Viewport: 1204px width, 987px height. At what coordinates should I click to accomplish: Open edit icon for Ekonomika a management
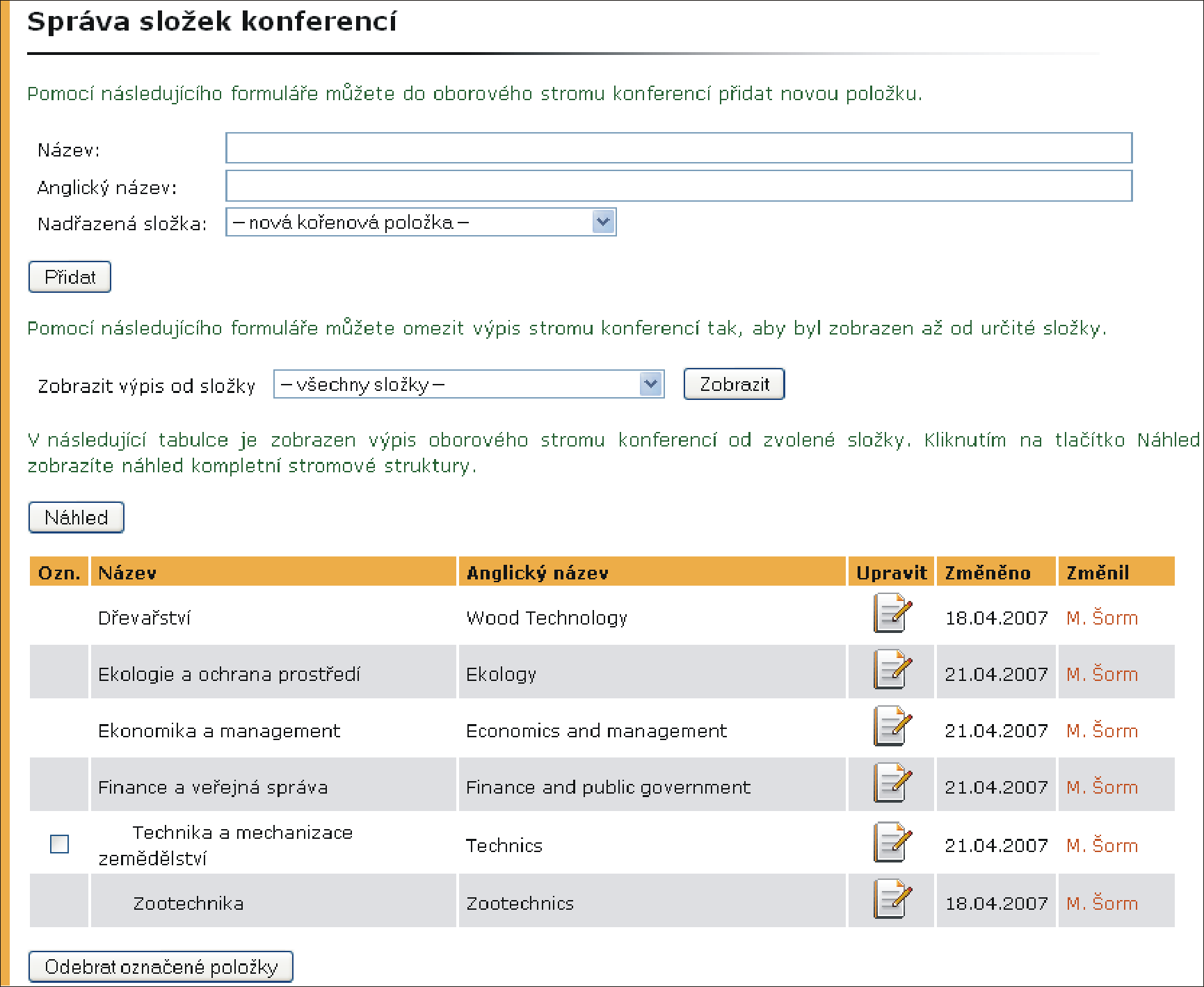pyautogui.click(x=892, y=725)
